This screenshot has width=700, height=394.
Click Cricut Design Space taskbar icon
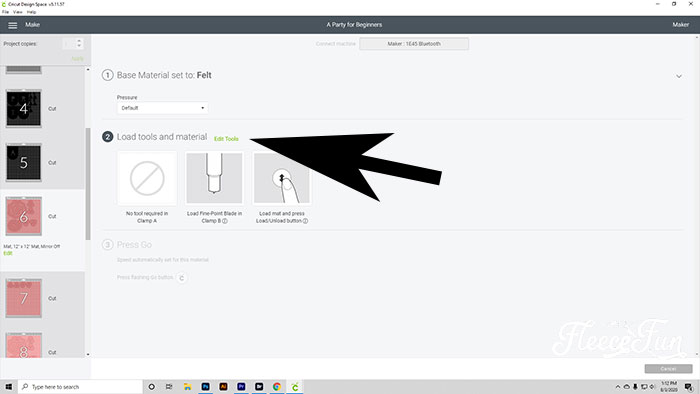point(295,387)
